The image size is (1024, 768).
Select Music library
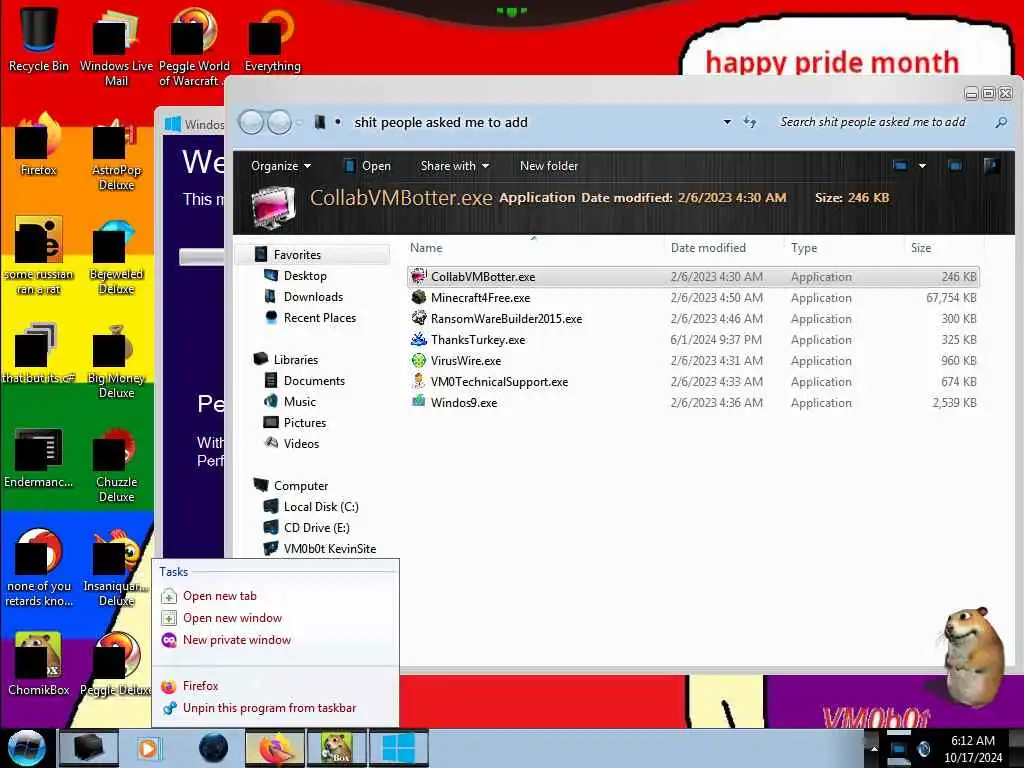[299, 401]
